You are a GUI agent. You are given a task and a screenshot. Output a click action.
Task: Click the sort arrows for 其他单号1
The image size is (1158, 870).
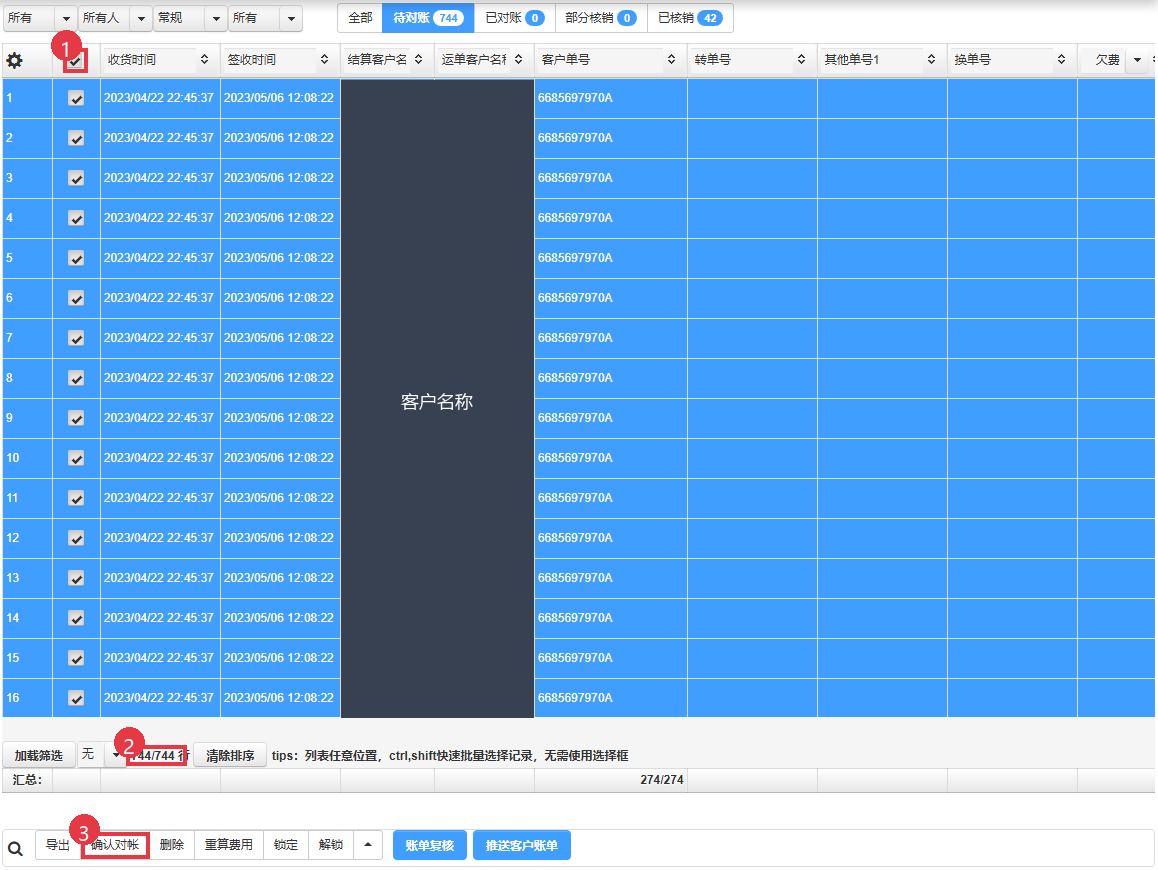click(931, 60)
